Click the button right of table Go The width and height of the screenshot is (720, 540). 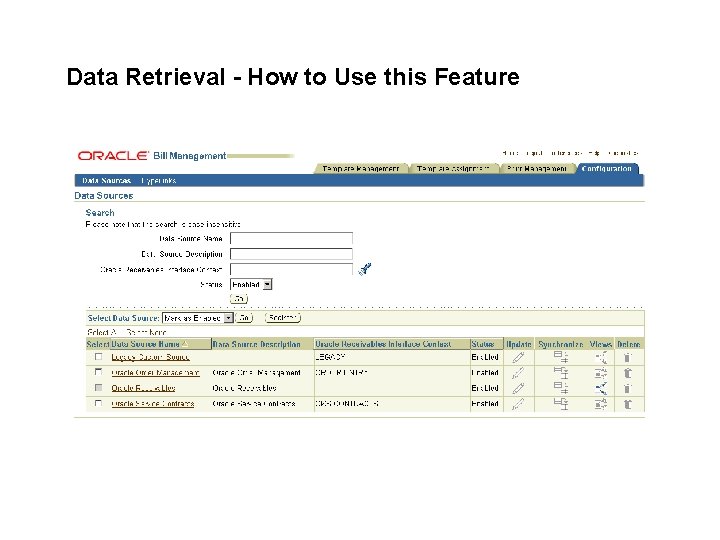pyautogui.click(x=283, y=318)
